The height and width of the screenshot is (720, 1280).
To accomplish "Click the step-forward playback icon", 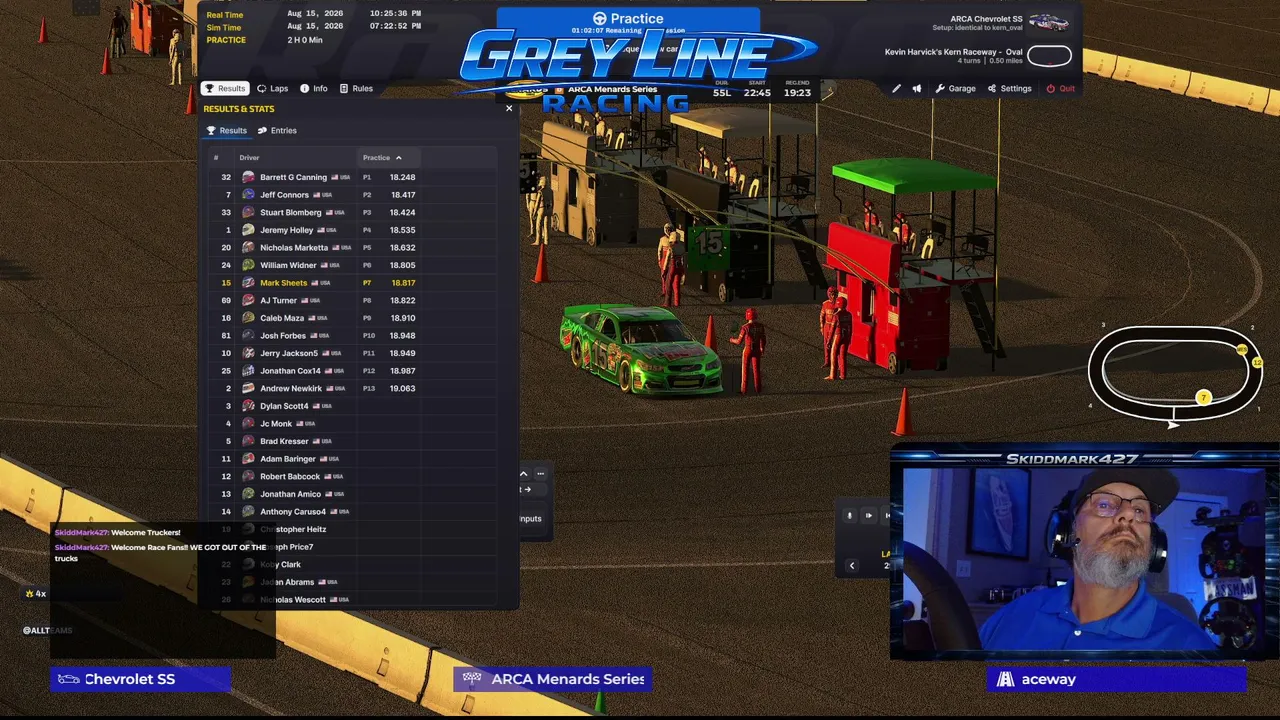I will click(x=868, y=516).
